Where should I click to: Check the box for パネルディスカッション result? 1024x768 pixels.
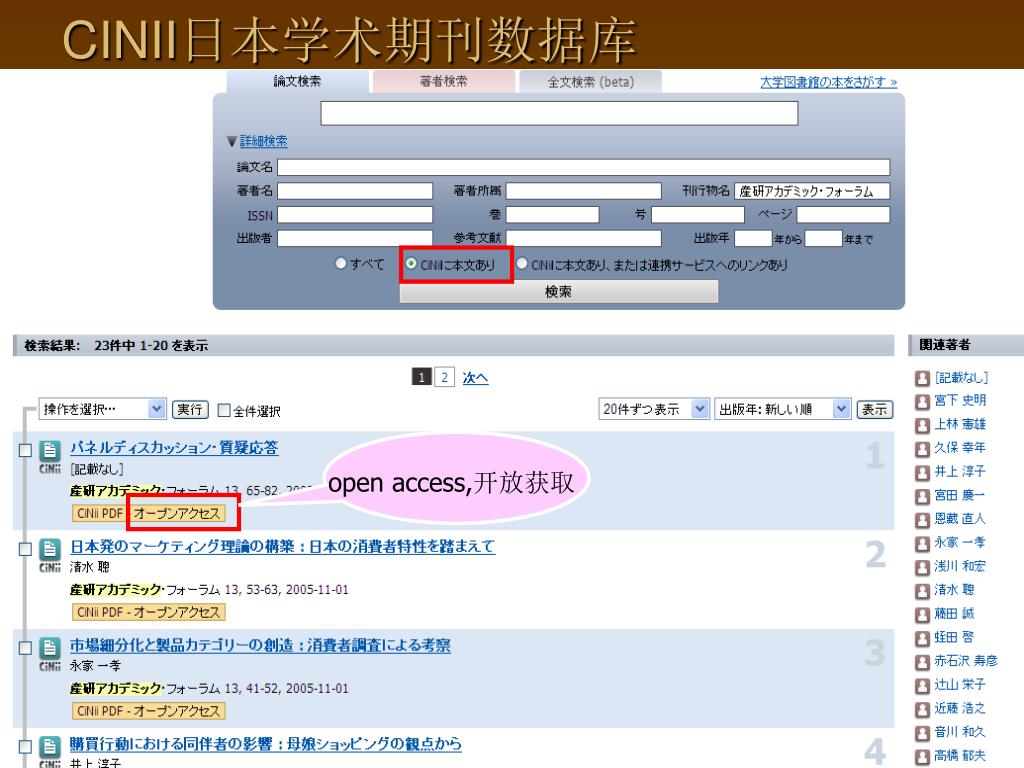point(25,450)
